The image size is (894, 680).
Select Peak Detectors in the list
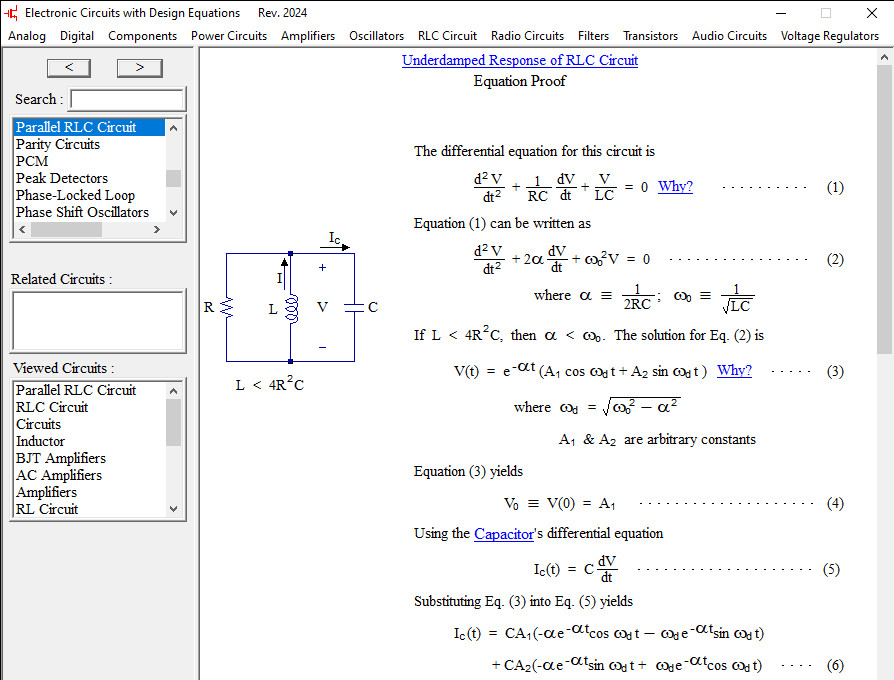click(x=89, y=178)
